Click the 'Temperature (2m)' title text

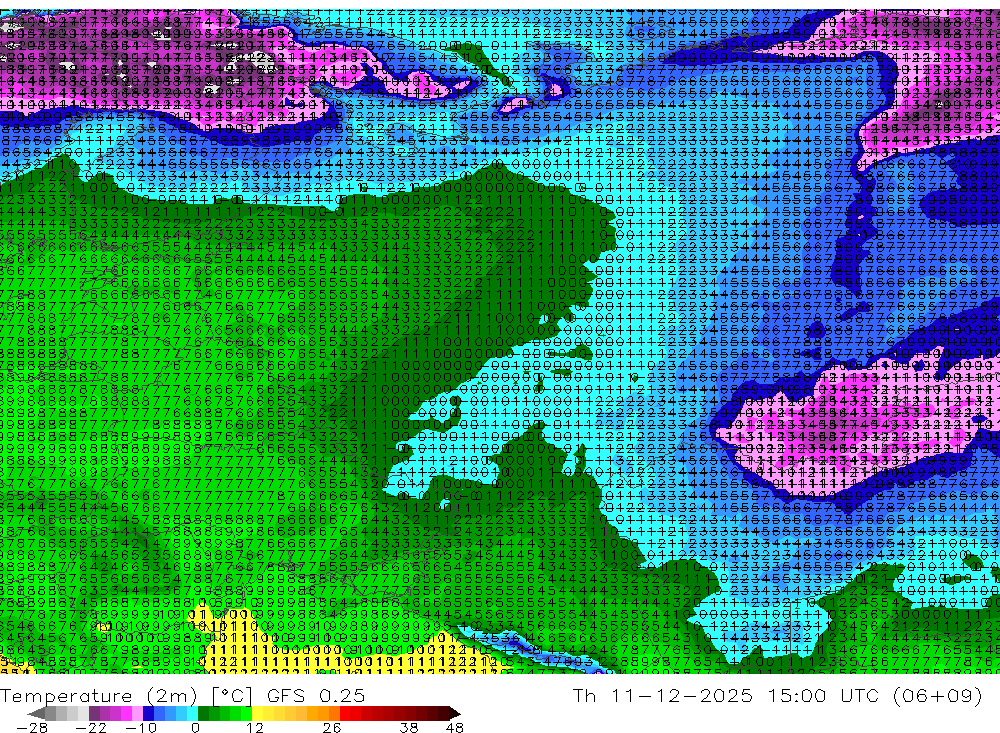point(98,696)
